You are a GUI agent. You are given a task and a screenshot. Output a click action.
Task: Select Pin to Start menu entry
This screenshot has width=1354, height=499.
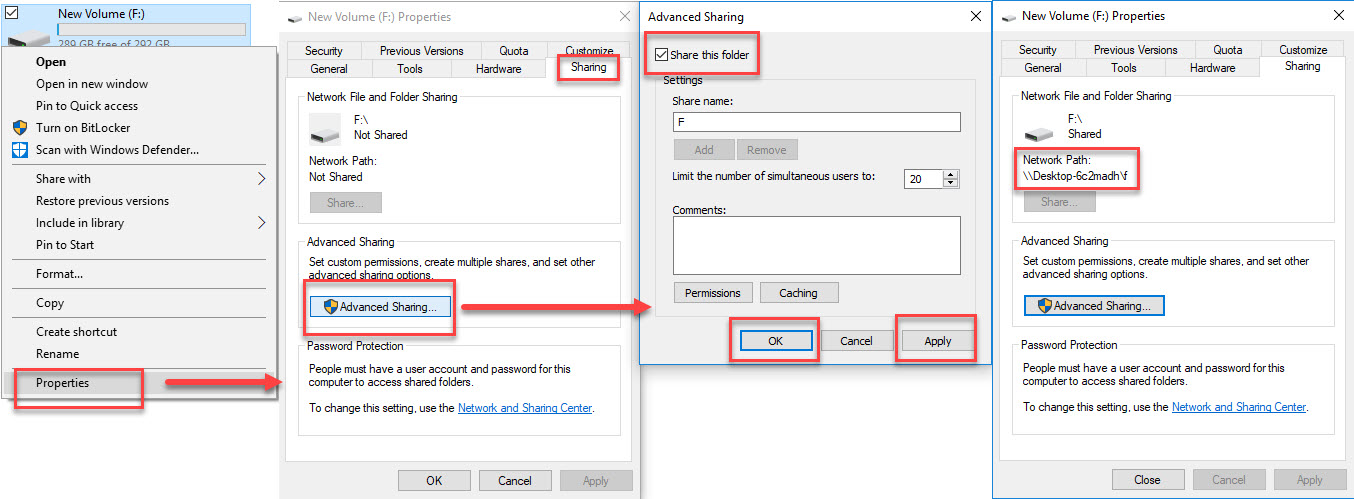[x=65, y=245]
